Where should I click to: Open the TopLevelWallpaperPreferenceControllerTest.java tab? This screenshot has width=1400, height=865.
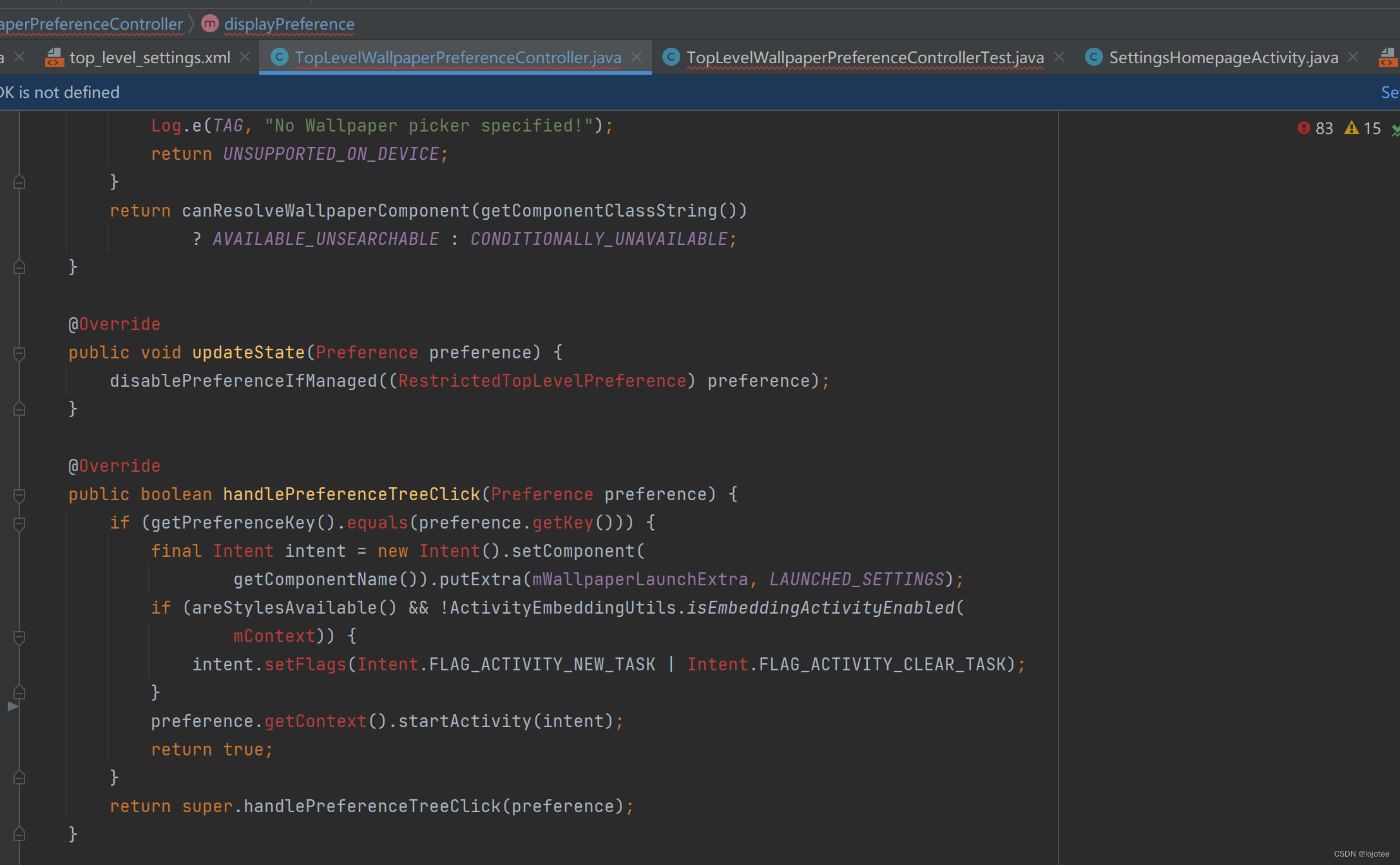click(865, 57)
